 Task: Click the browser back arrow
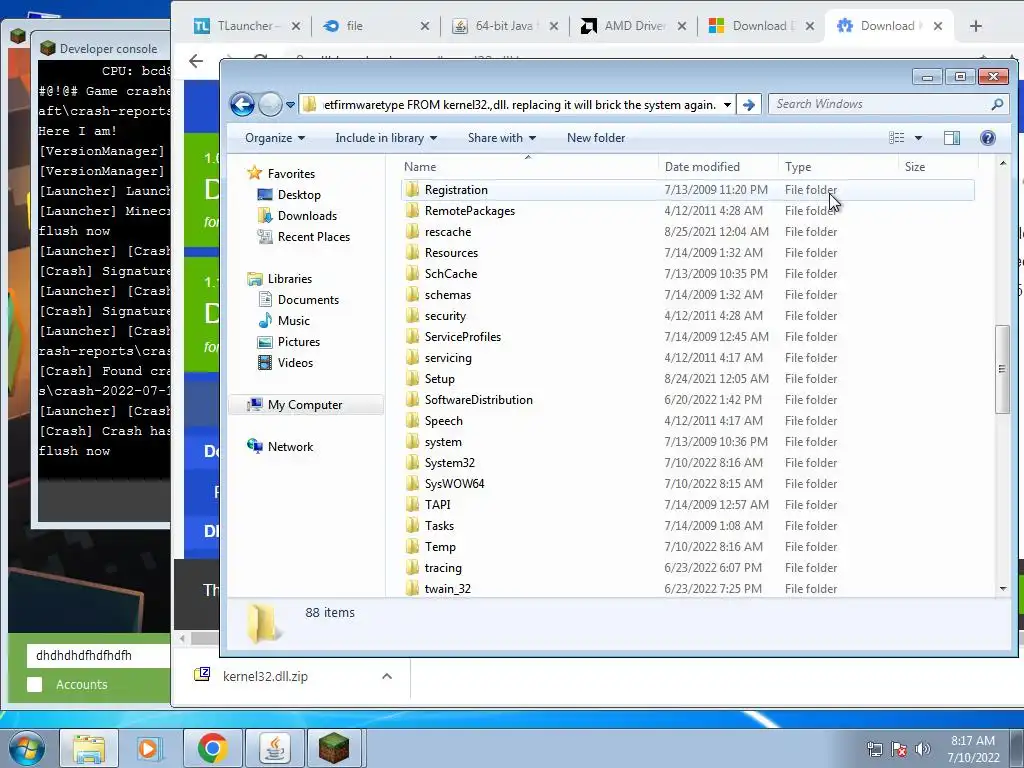195,61
